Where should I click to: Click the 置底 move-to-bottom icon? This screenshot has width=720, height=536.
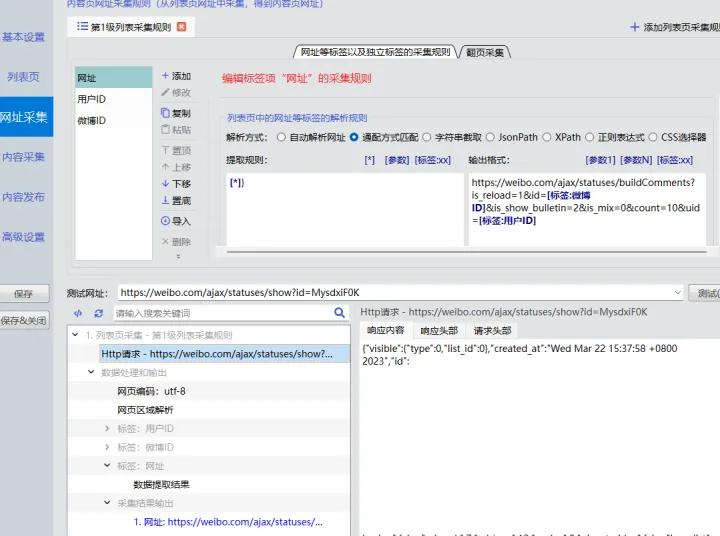(165, 200)
